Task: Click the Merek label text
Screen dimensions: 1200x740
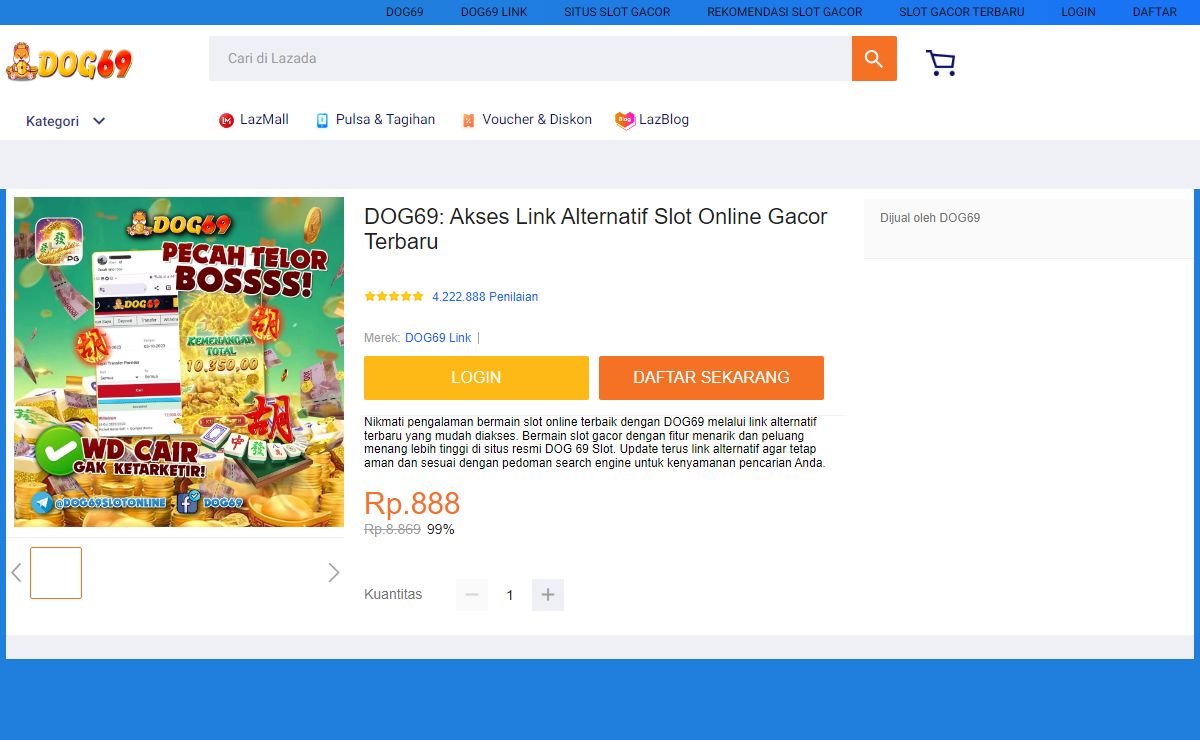Action: tap(382, 338)
